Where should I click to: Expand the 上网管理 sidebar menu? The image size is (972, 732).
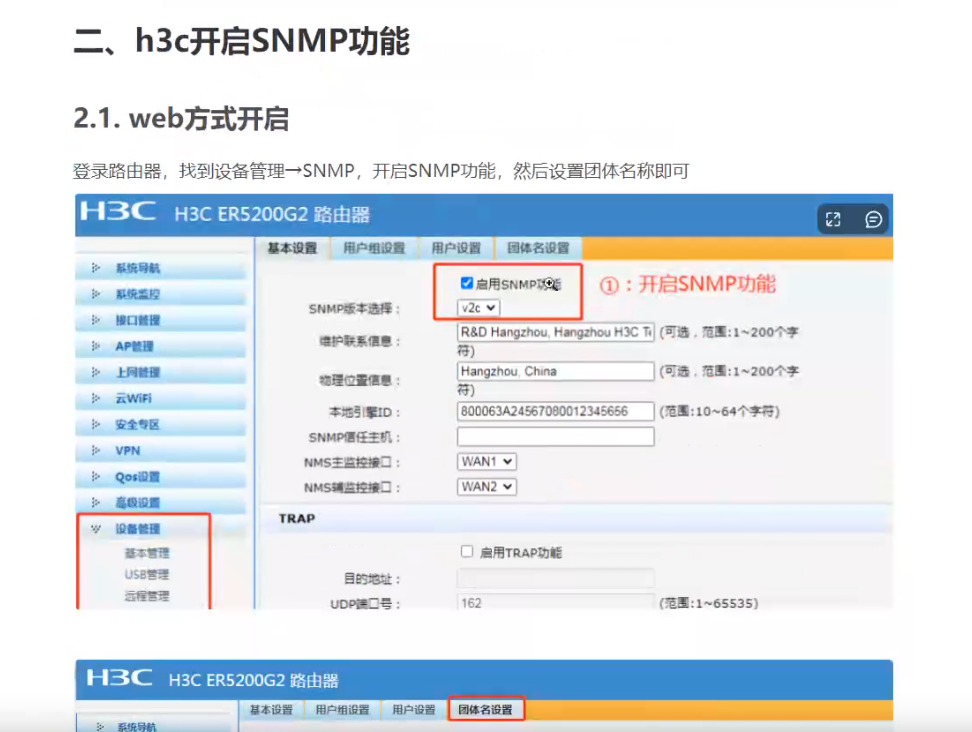point(161,372)
